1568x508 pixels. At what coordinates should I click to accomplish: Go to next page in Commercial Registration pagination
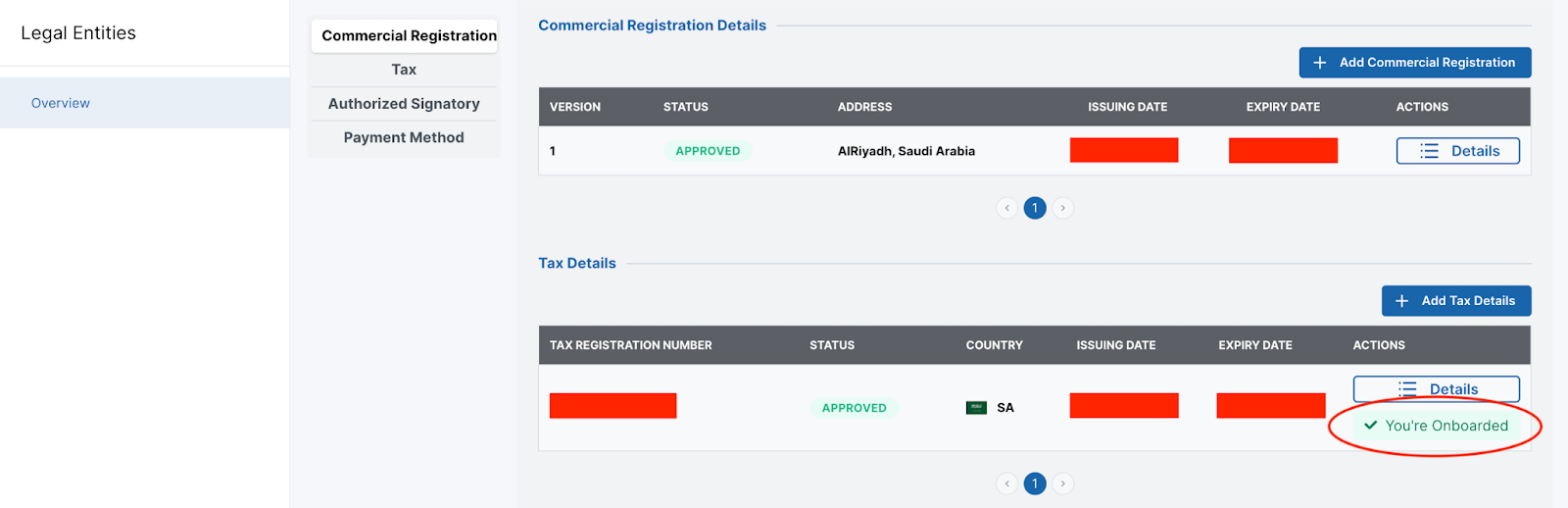[x=1063, y=208]
